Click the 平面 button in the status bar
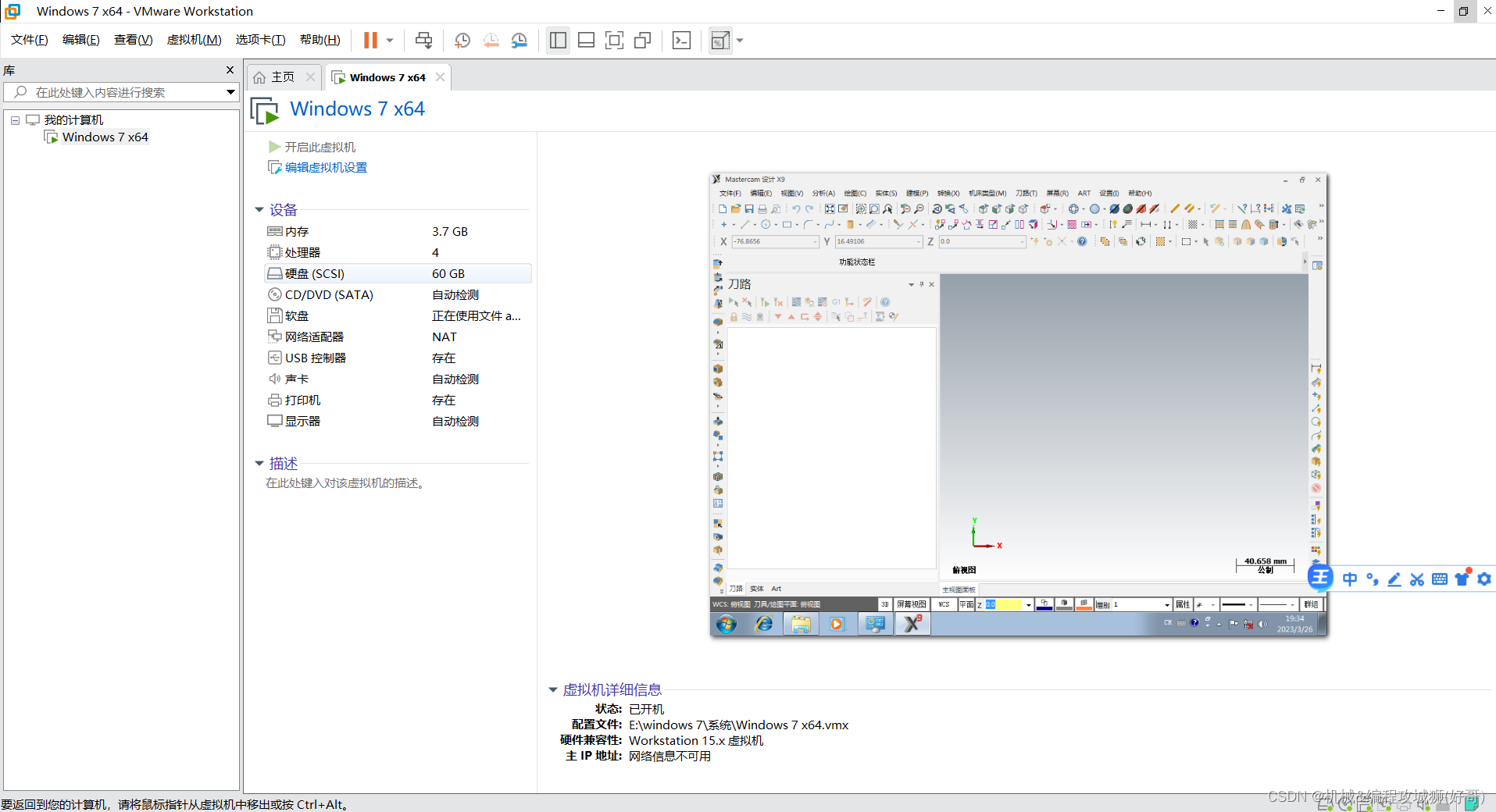Screen dimensions: 1496x812 click(x=966, y=604)
